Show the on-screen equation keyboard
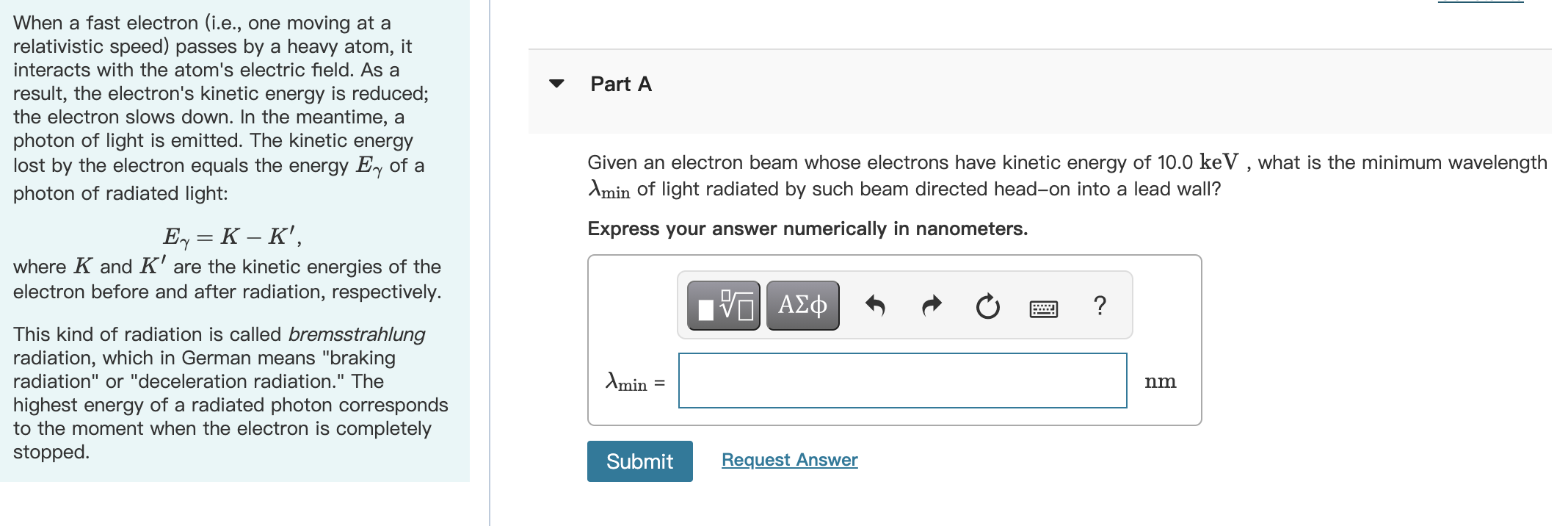 [x=1043, y=309]
